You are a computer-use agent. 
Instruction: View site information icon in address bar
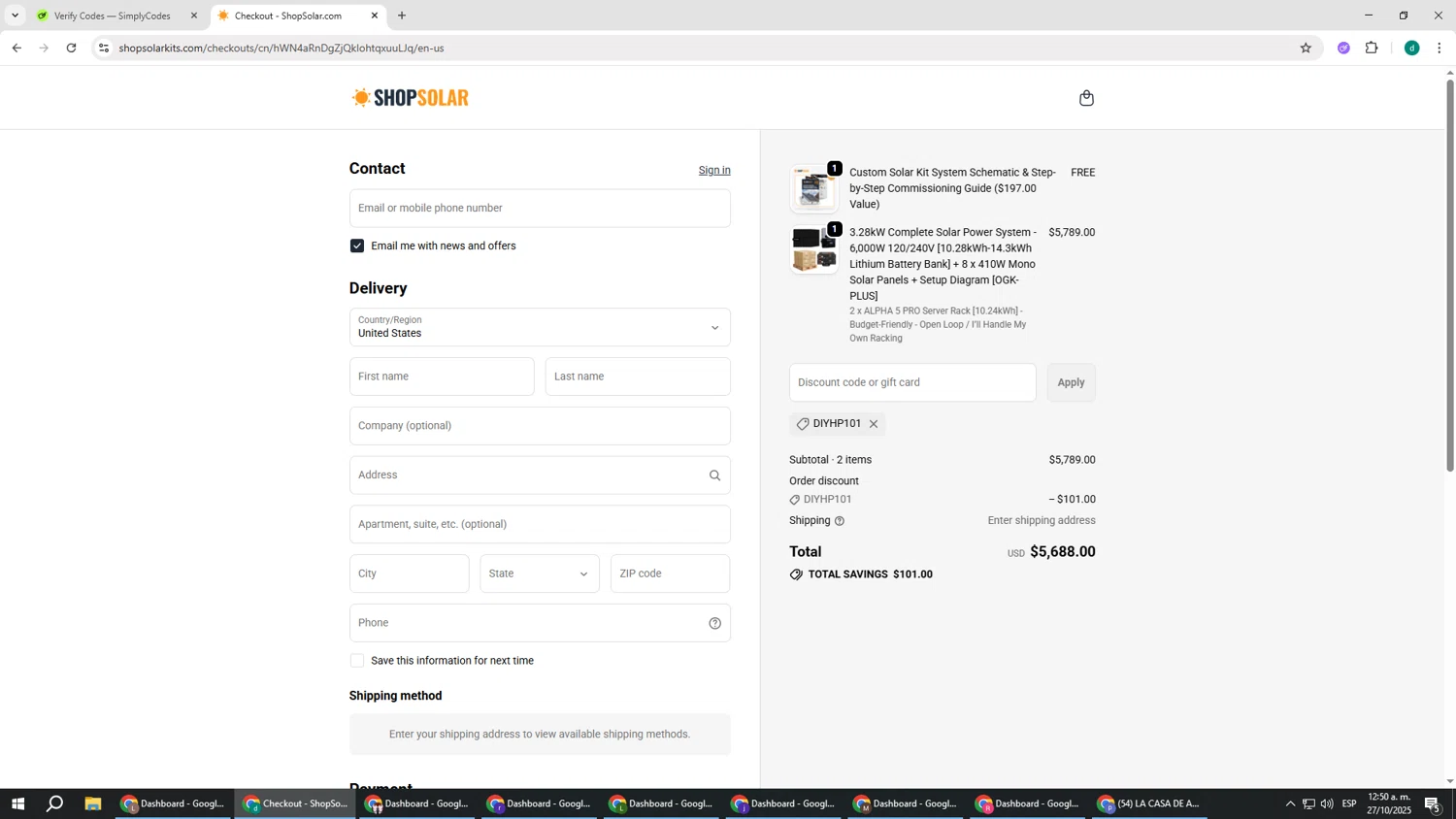tap(104, 48)
